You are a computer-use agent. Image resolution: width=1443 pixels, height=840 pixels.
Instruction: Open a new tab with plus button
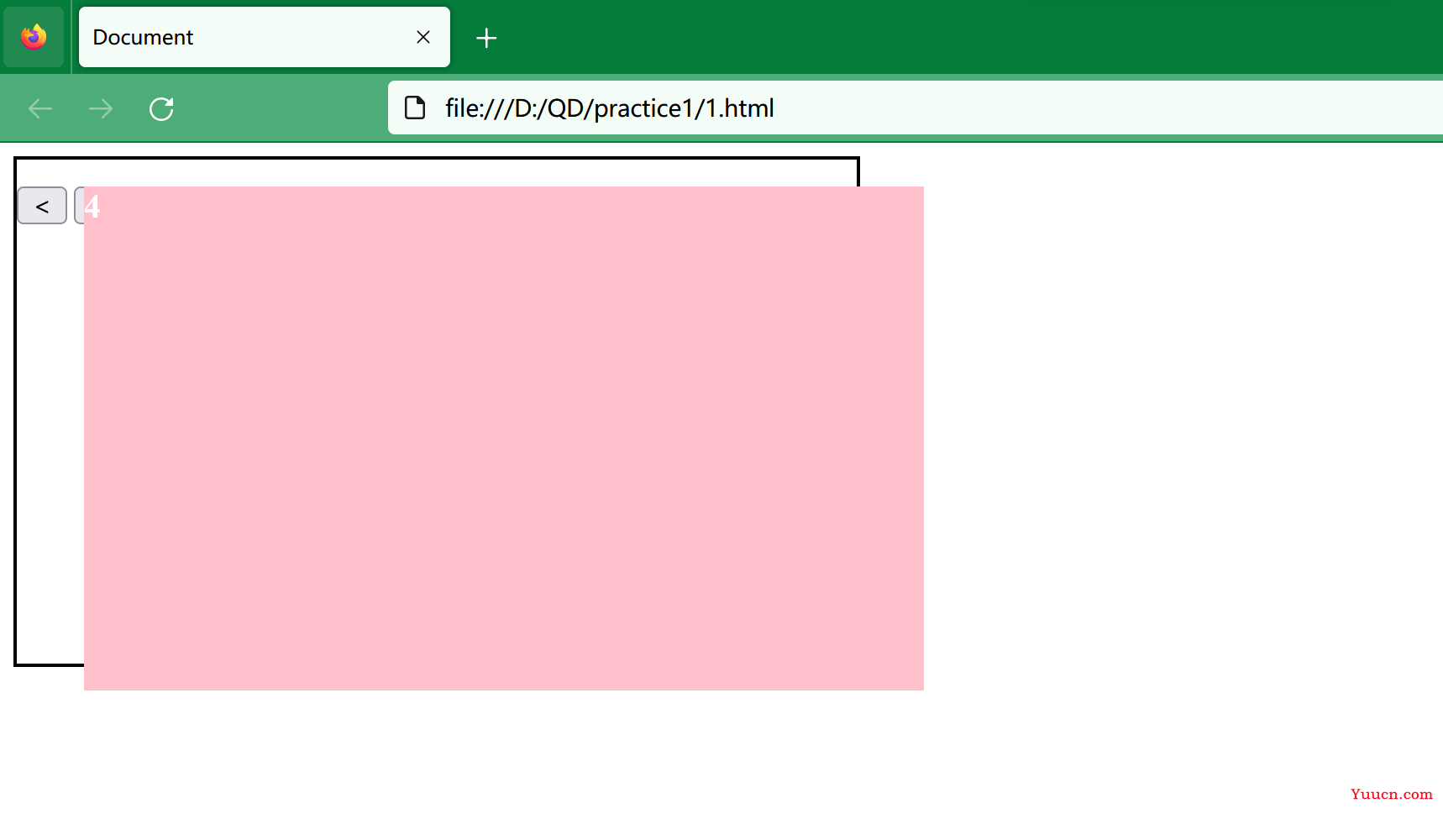pos(486,38)
